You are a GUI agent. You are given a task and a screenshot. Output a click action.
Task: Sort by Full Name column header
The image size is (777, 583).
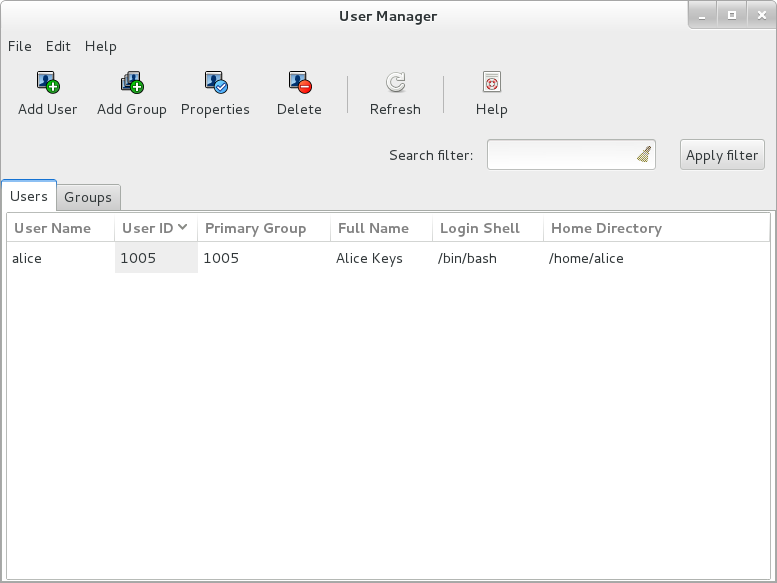click(x=381, y=228)
